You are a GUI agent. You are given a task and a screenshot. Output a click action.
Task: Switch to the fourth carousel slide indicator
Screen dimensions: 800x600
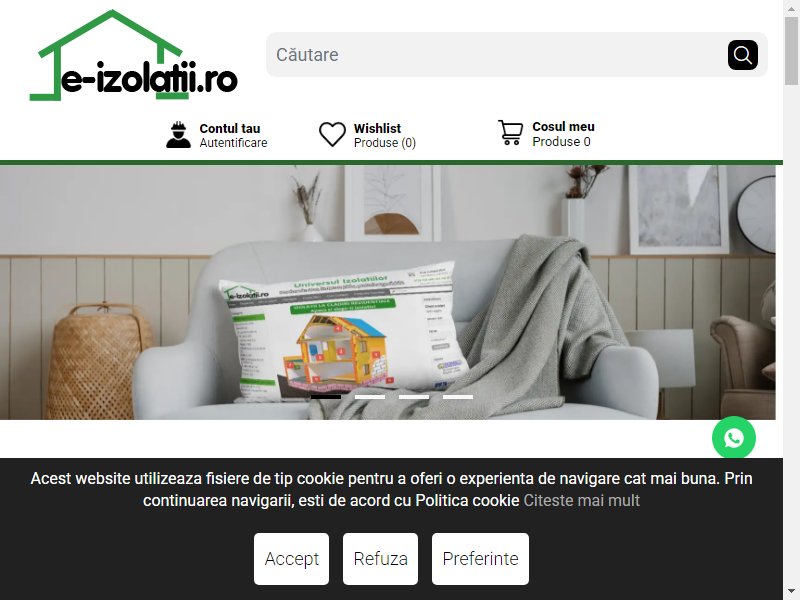point(458,396)
